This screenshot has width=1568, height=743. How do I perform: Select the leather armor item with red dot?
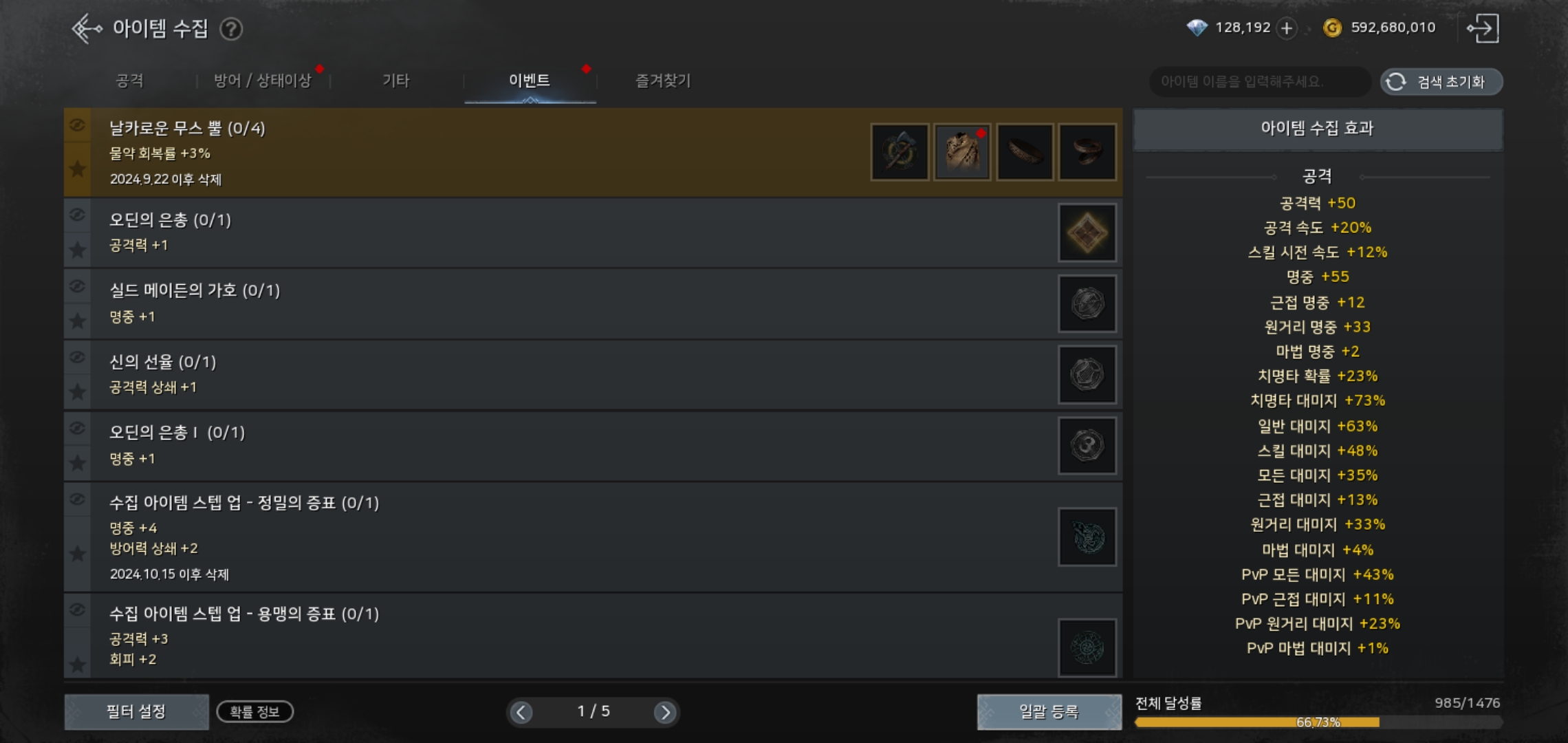(962, 152)
